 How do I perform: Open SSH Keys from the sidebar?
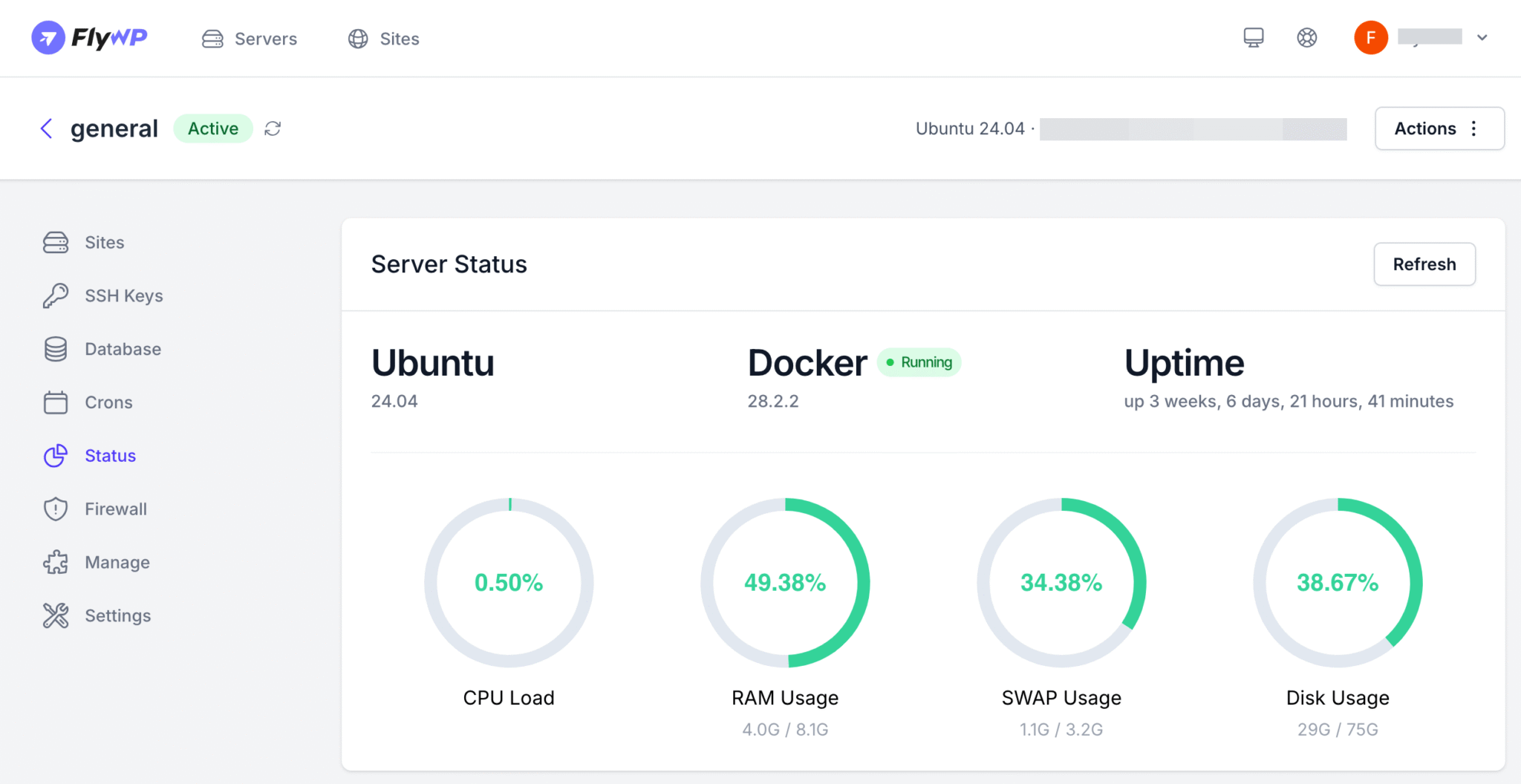click(123, 295)
